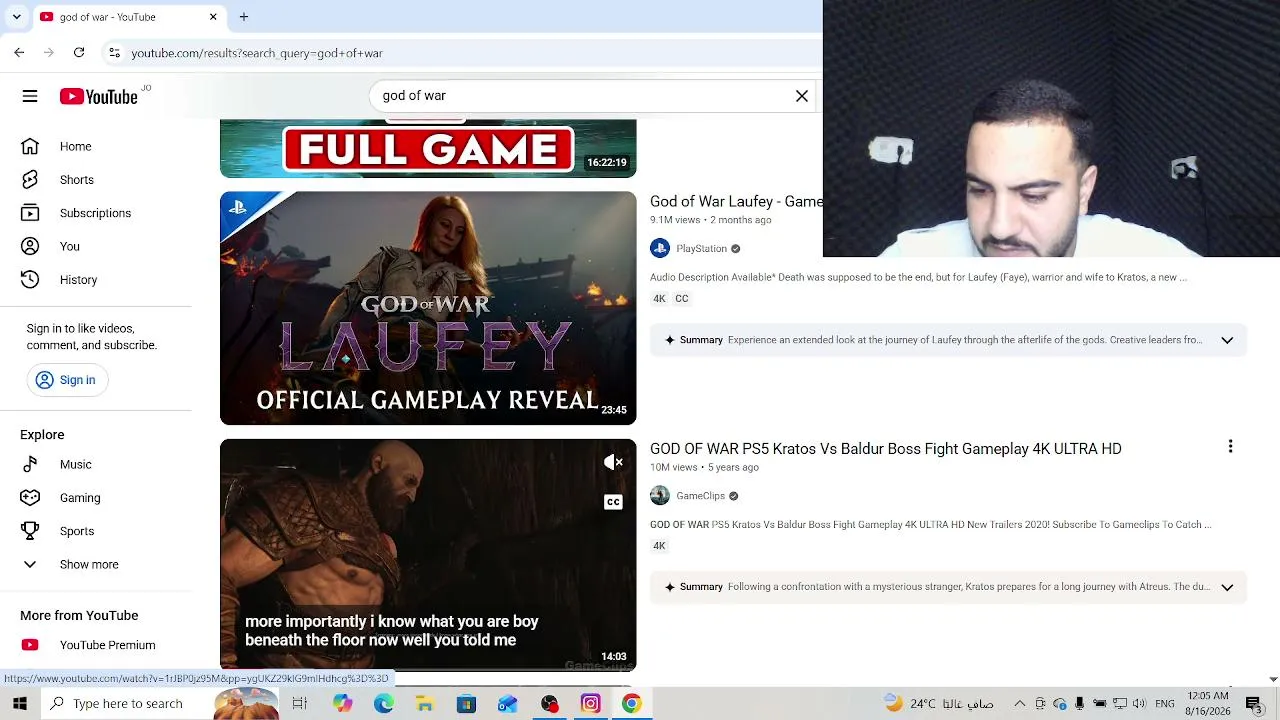Click the Home house icon
The width and height of the screenshot is (1280, 720).
click(x=30, y=146)
